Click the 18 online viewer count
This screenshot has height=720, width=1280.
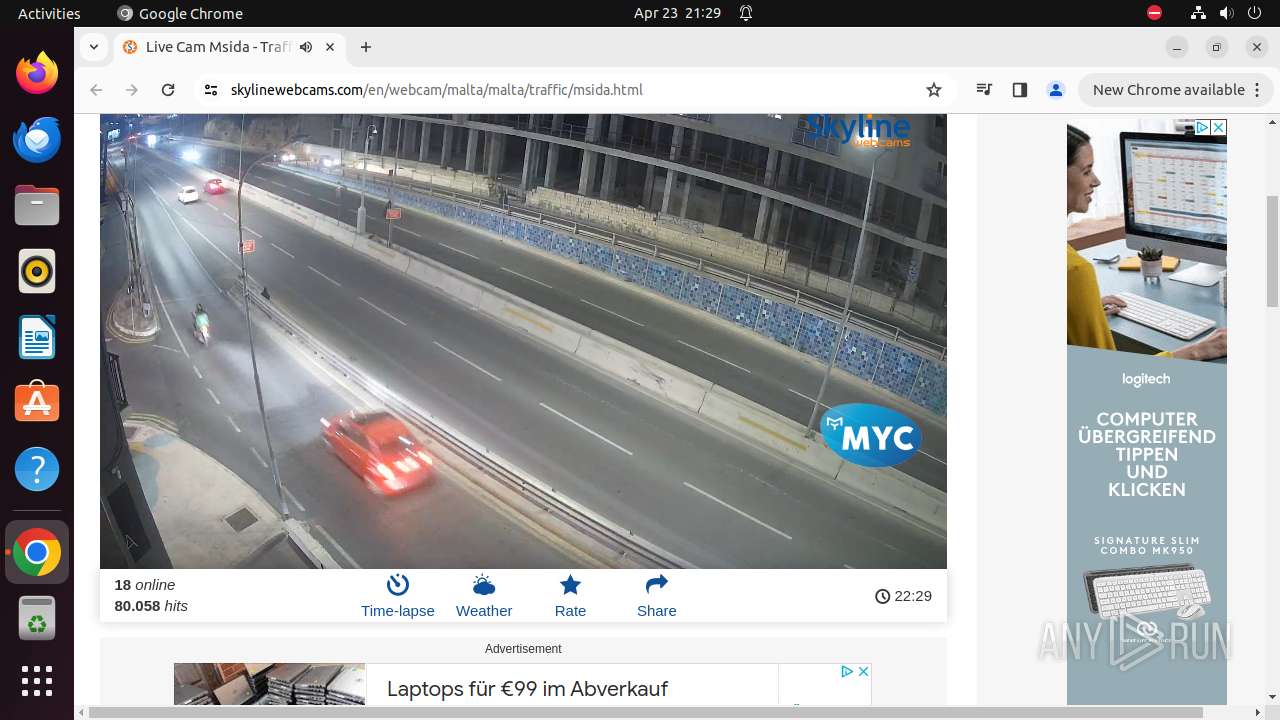tap(145, 585)
